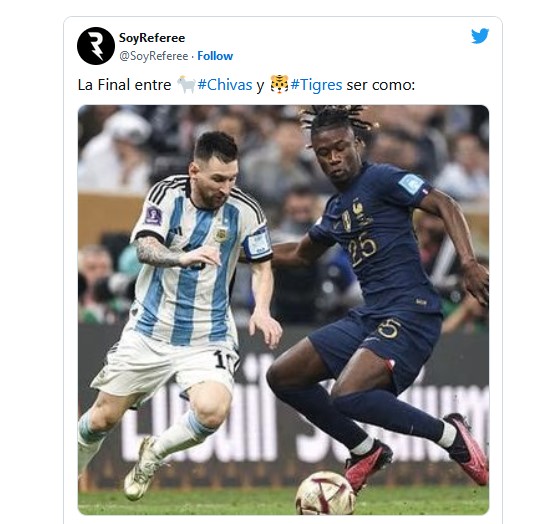548x524 pixels.
Task: Open the #Tigres hashtag
Action: point(316,85)
